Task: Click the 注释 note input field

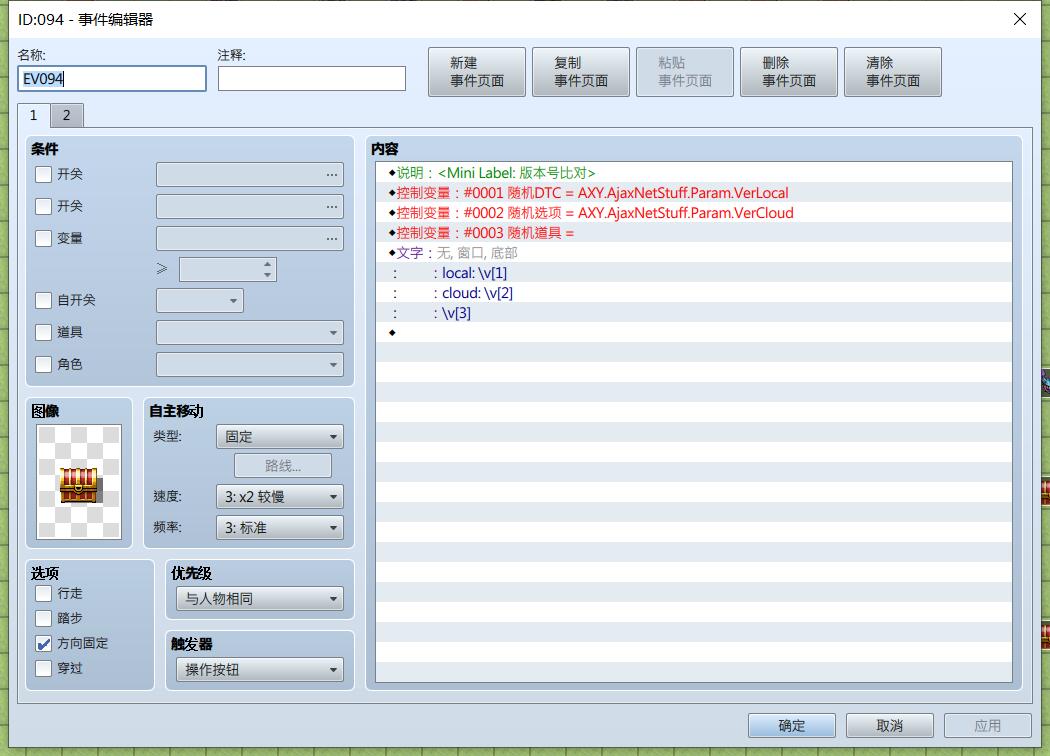Action: click(311, 78)
